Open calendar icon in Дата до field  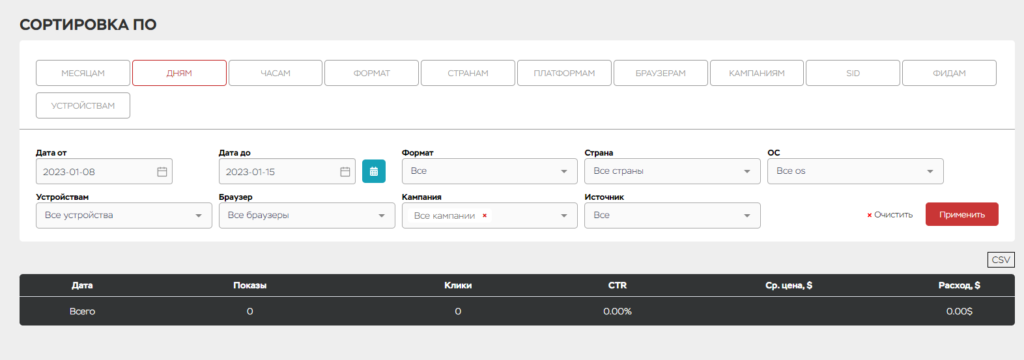[x=345, y=172]
